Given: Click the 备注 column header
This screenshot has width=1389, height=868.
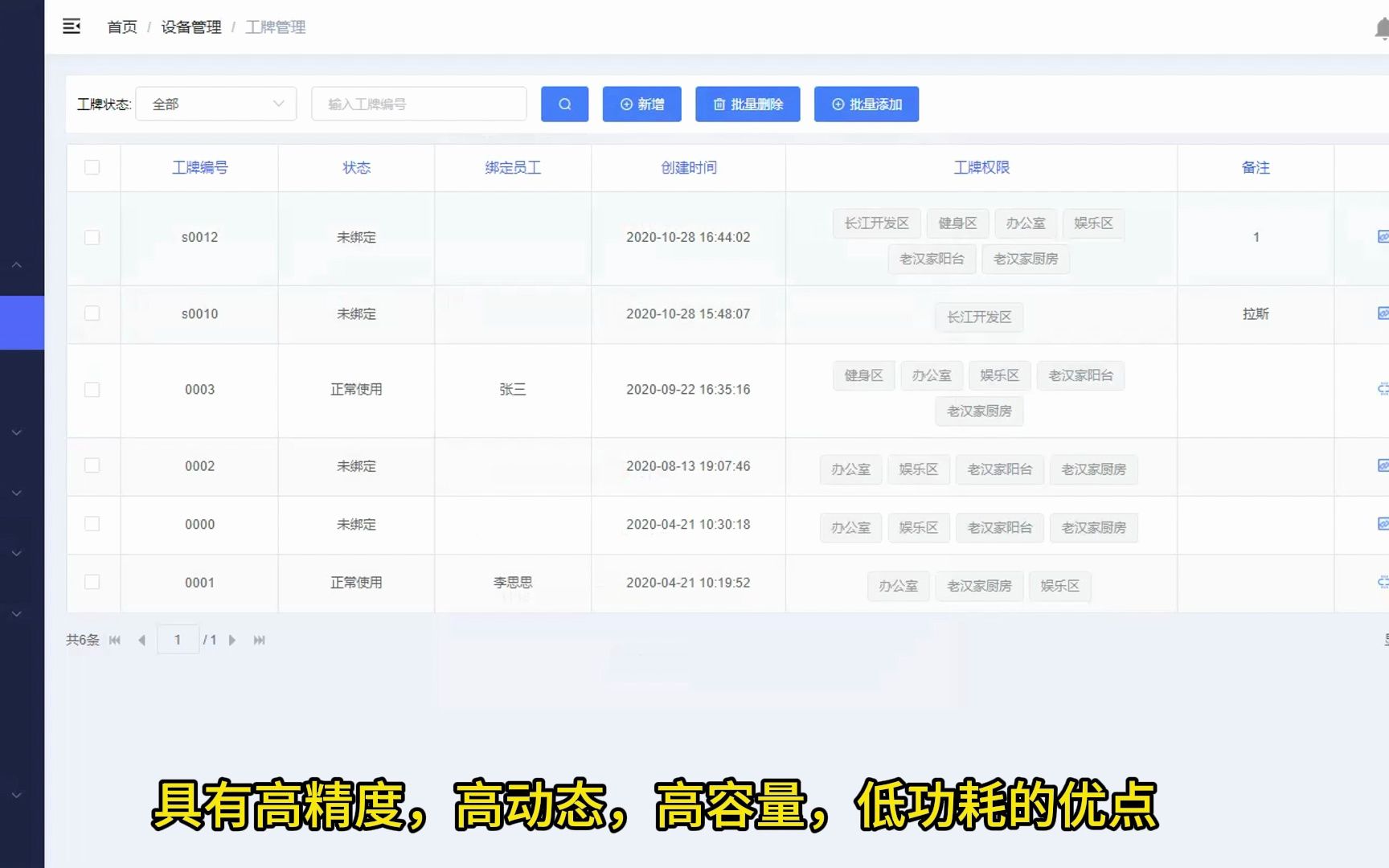Looking at the screenshot, I should 1256,167.
